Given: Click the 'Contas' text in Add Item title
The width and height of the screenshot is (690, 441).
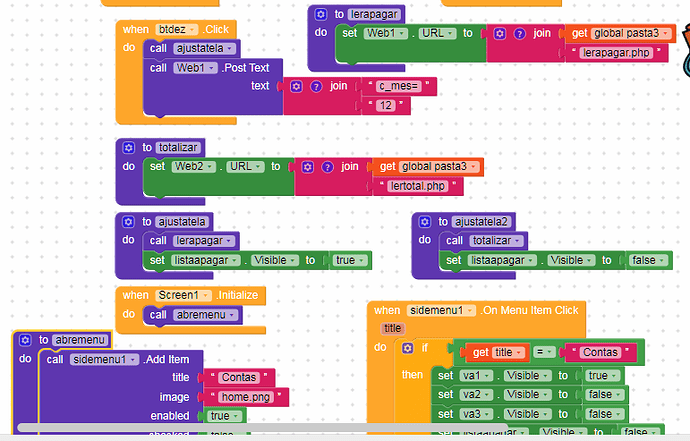Looking at the screenshot, I should (239, 378).
